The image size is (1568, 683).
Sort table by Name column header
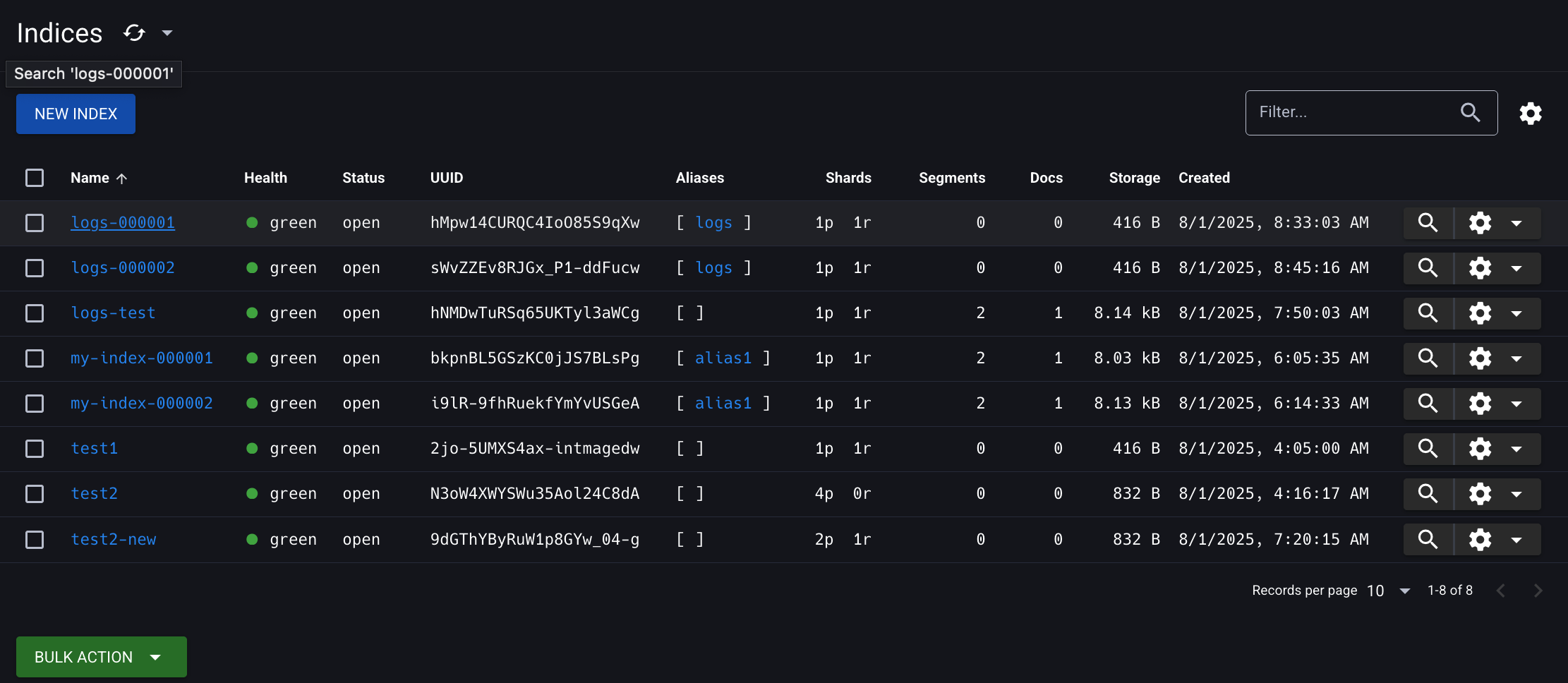[90, 178]
